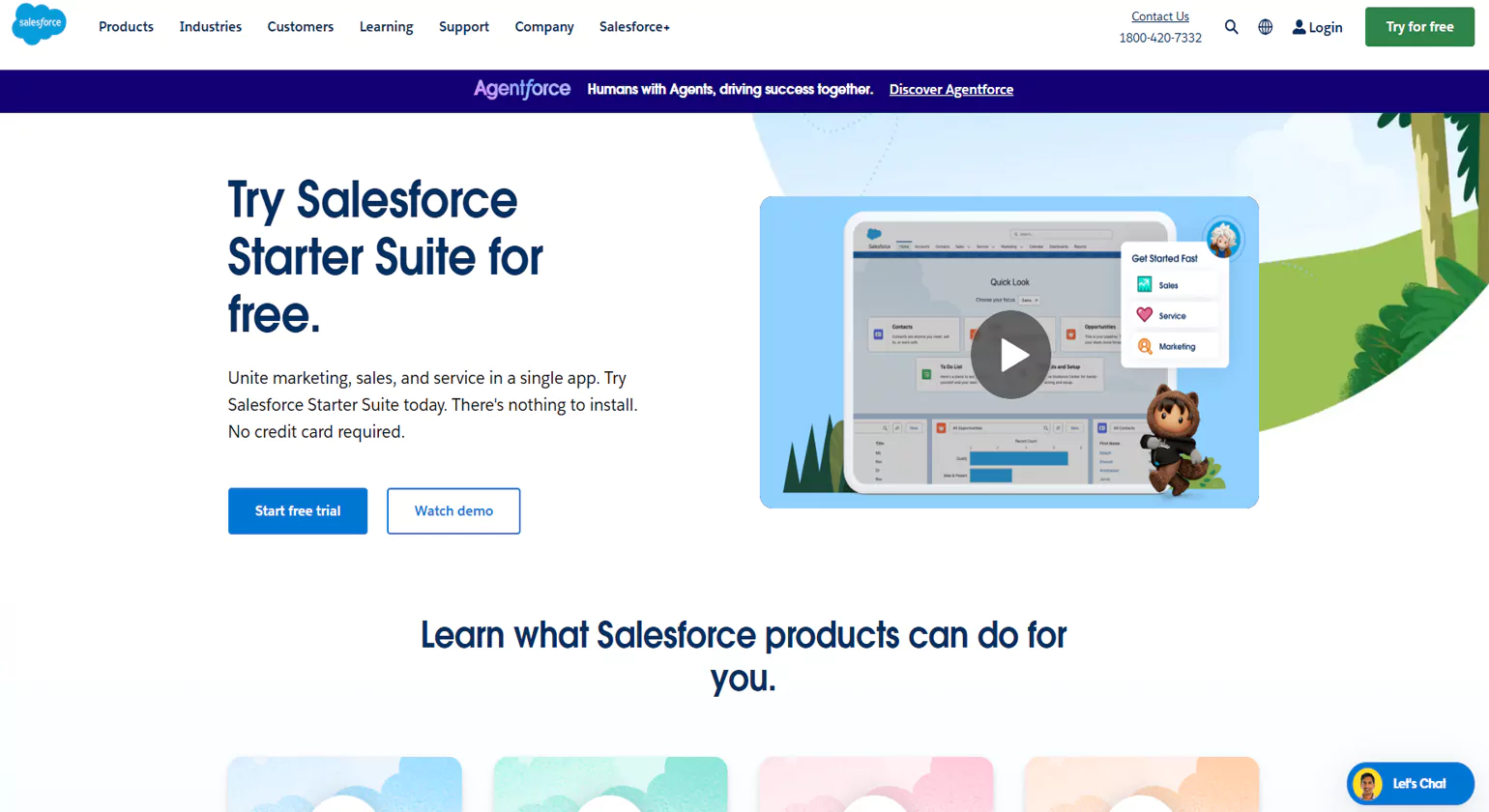This screenshot has width=1489, height=812.
Task: Expand the Company menu
Action: point(543,26)
